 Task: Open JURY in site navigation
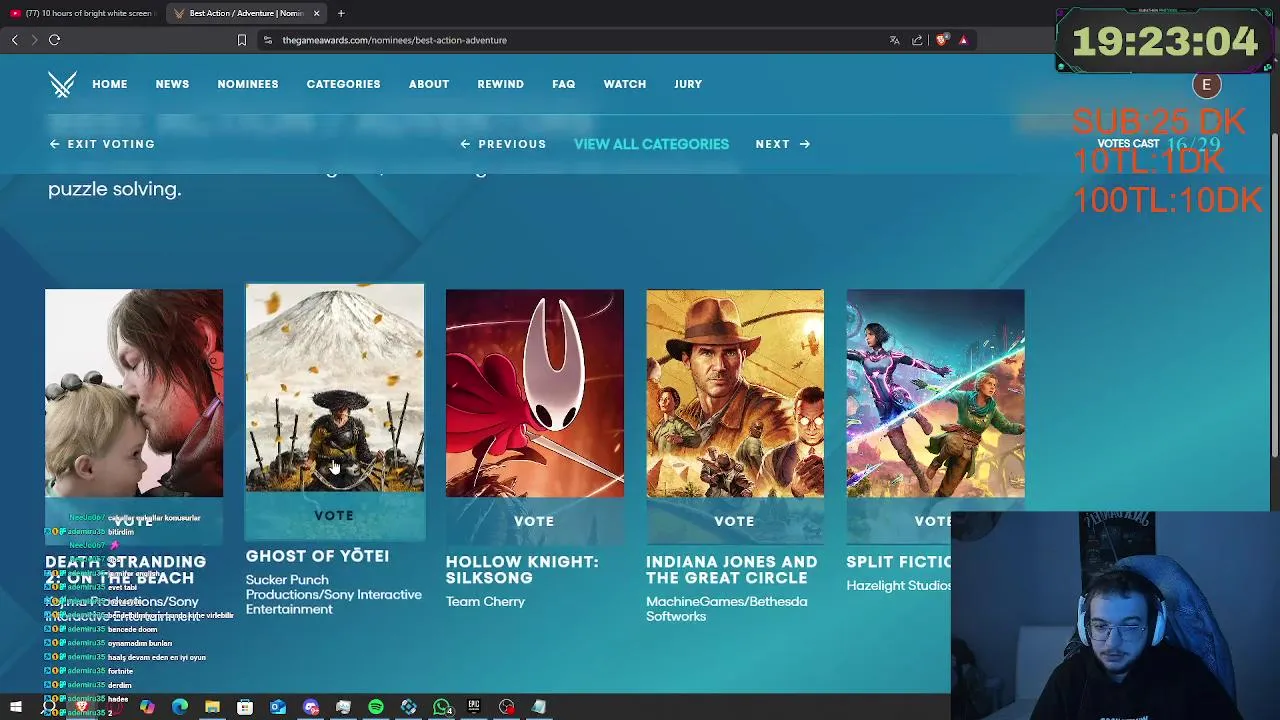pyautogui.click(x=688, y=84)
